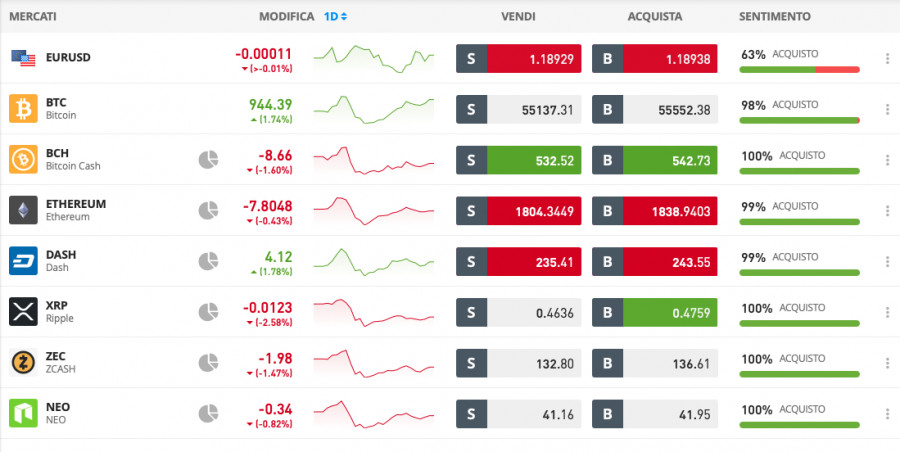This screenshot has height=452, width=900.
Task: Click pie chart icon in BCH row
Action: tap(208, 159)
